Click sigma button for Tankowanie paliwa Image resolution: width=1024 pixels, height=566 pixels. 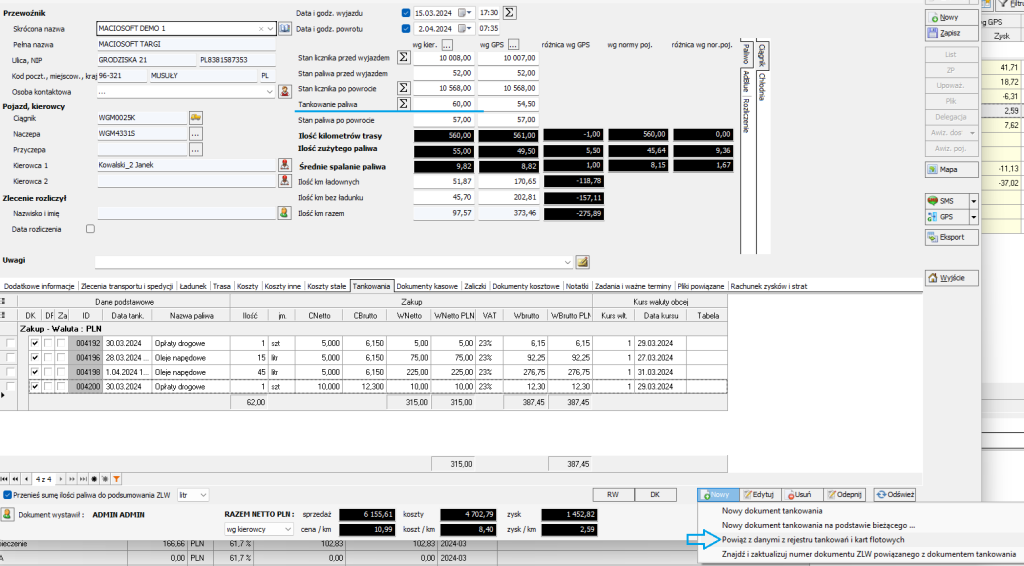(404, 103)
